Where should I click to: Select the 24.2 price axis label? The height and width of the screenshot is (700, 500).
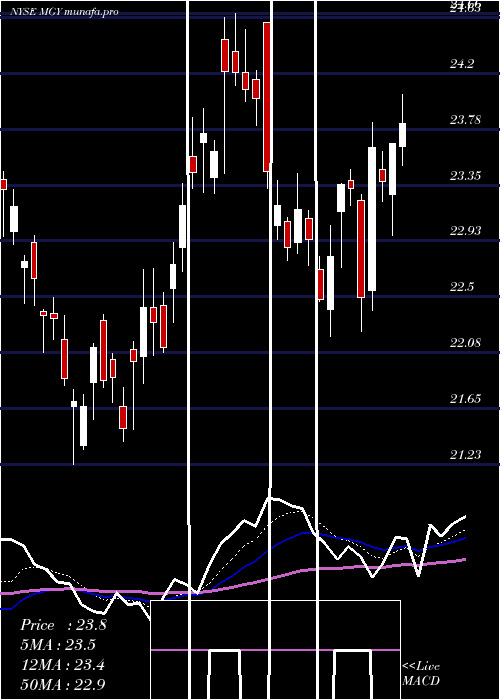[x=462, y=64]
